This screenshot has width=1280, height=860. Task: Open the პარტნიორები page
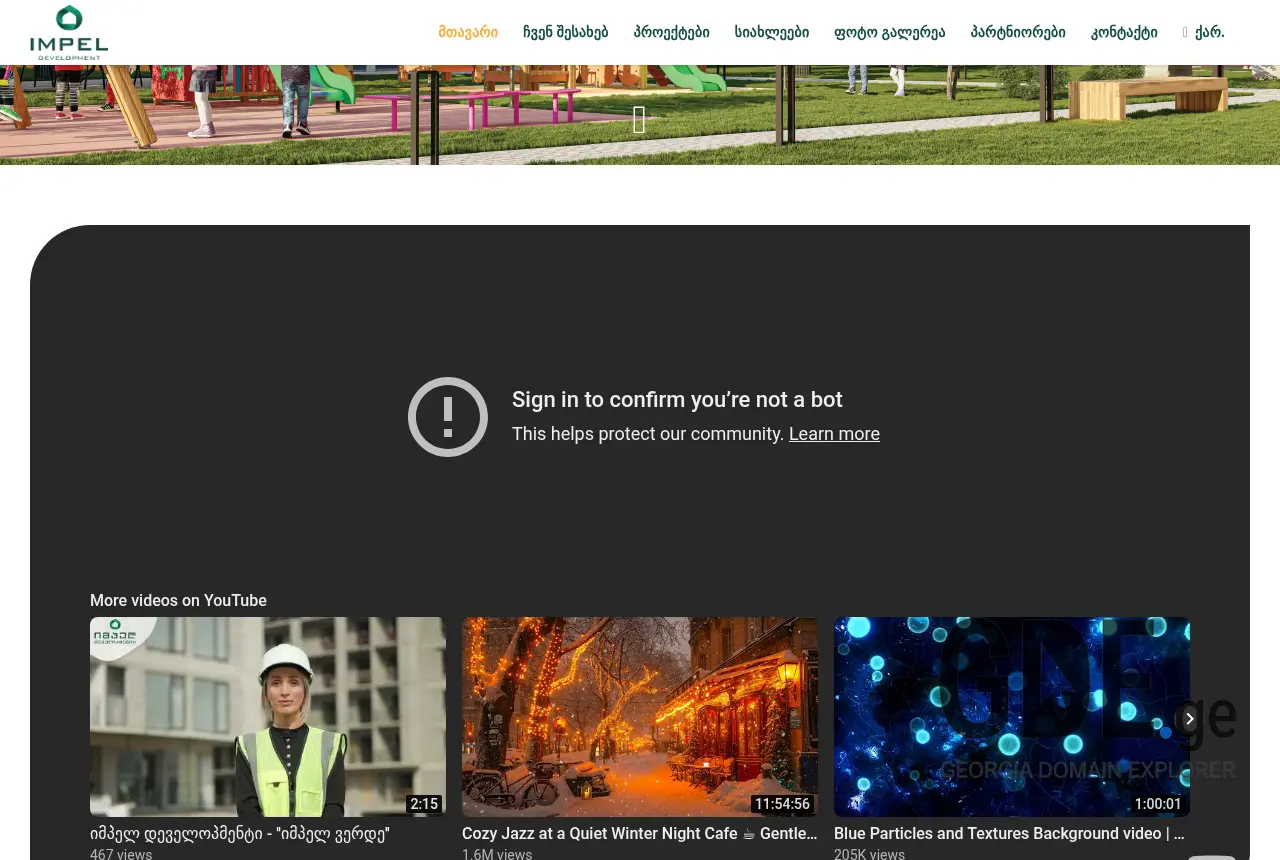pos(1018,32)
